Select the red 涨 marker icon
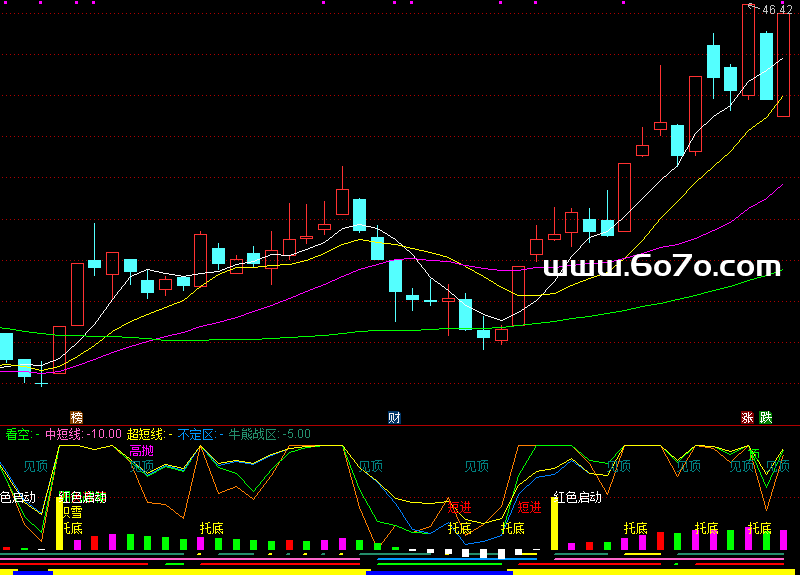Image resolution: width=800 pixels, height=575 pixels. [x=746, y=417]
